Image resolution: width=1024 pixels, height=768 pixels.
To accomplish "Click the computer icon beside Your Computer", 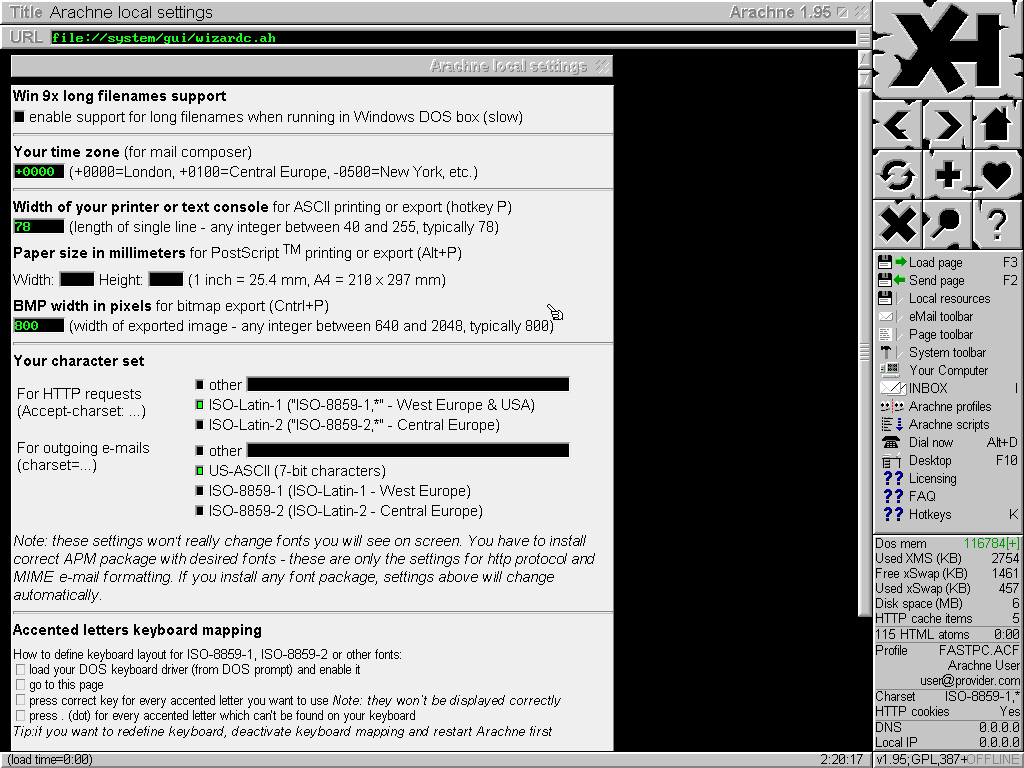I will pyautogui.click(x=890, y=370).
